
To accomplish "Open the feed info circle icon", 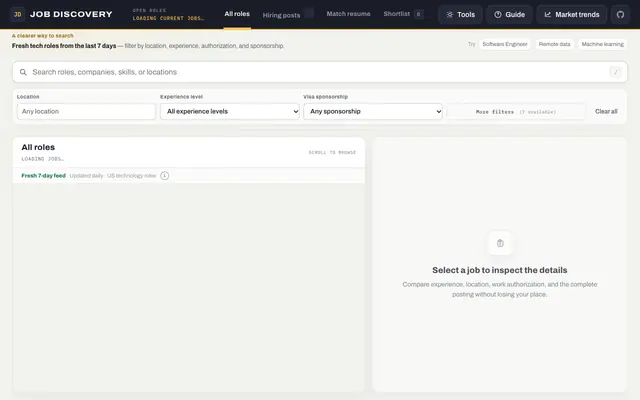I will 164,176.
